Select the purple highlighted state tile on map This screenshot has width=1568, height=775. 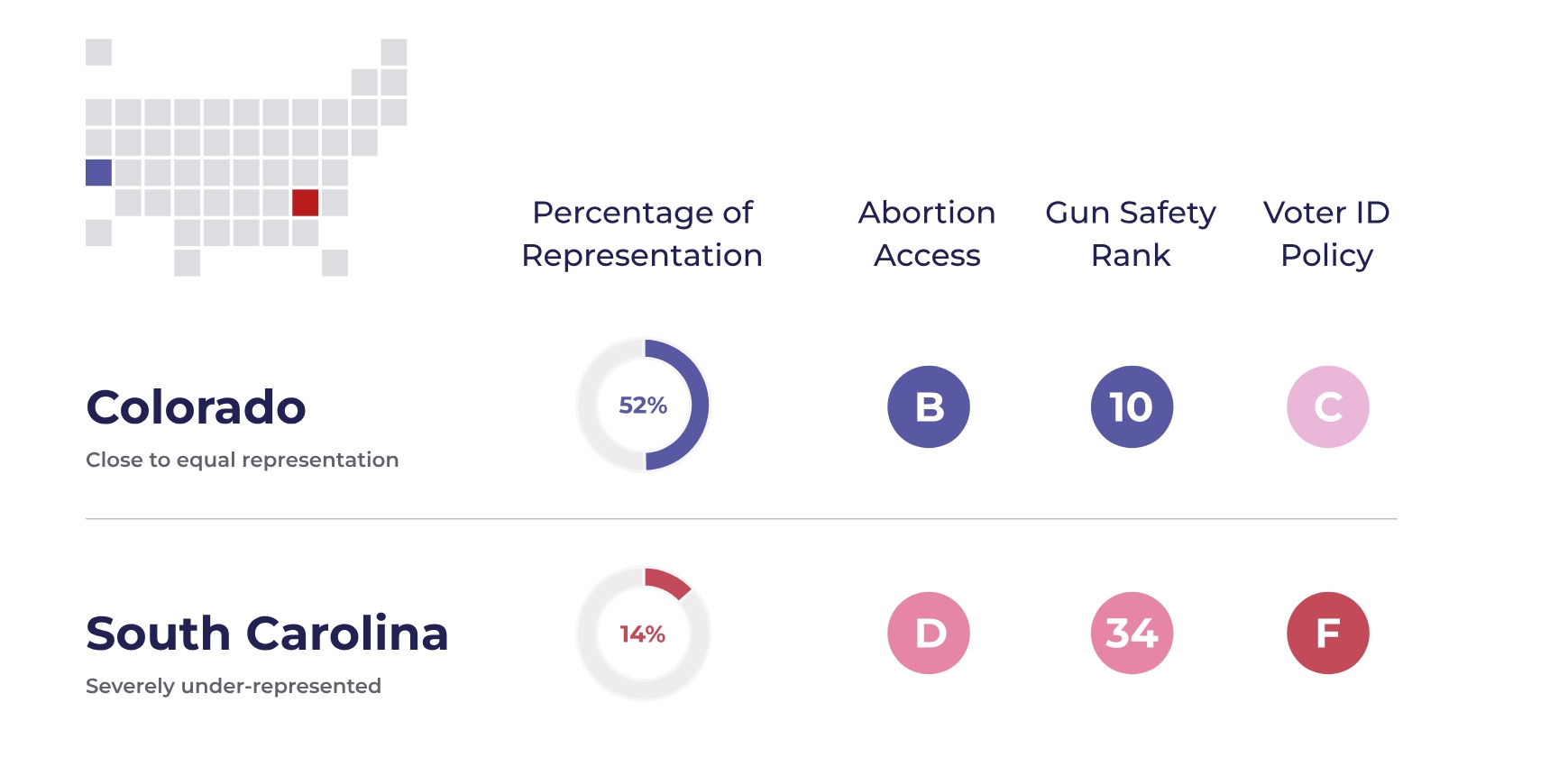[98, 172]
